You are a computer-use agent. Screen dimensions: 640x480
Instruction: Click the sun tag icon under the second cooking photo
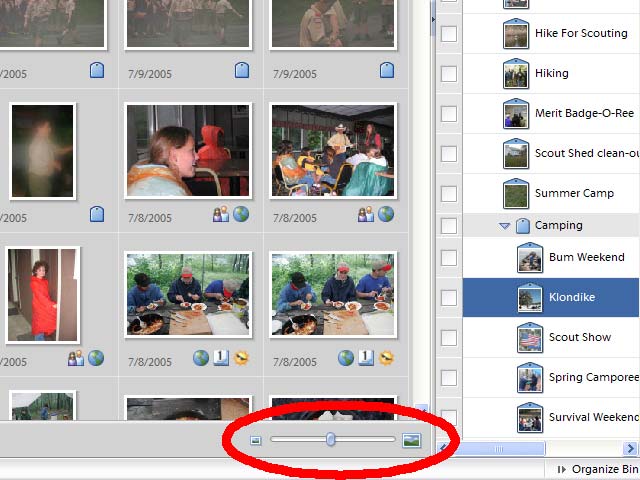[x=387, y=358]
